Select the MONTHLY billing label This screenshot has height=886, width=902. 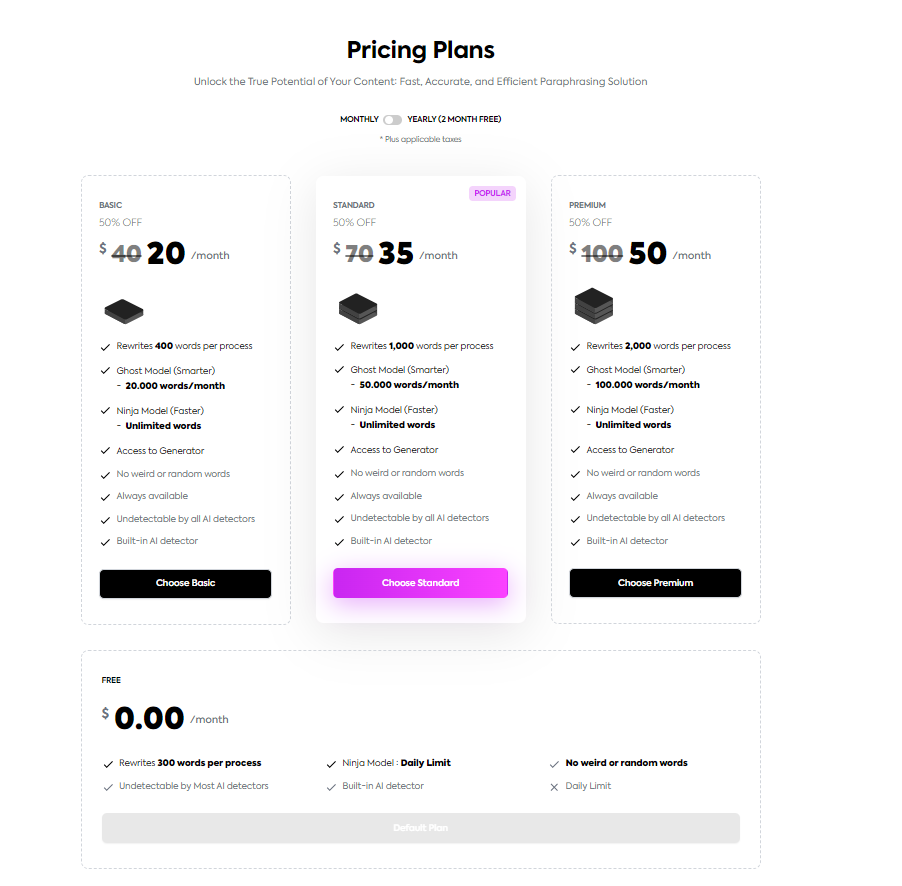pyautogui.click(x=359, y=119)
